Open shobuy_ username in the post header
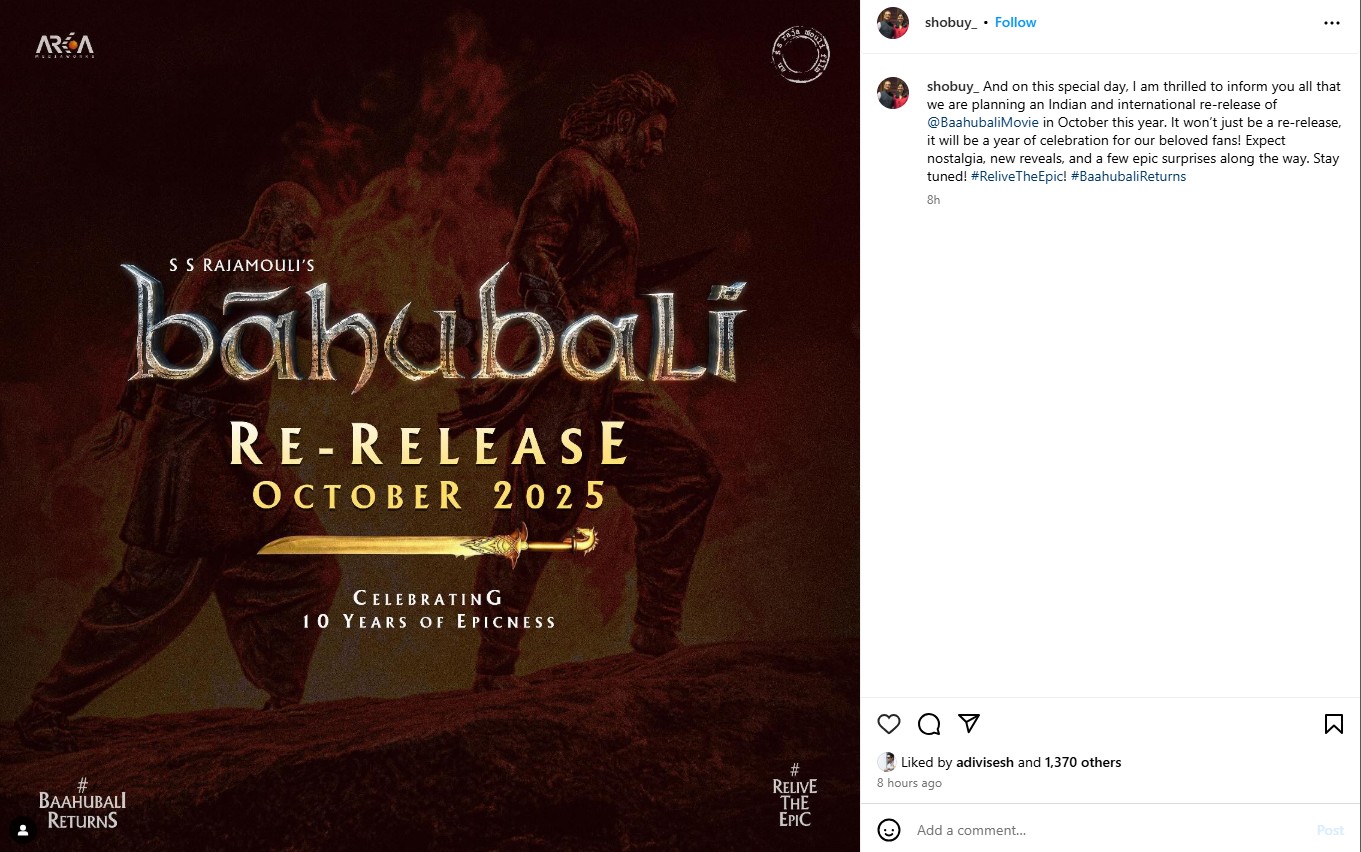Viewport: 1361px width, 852px height. point(951,22)
